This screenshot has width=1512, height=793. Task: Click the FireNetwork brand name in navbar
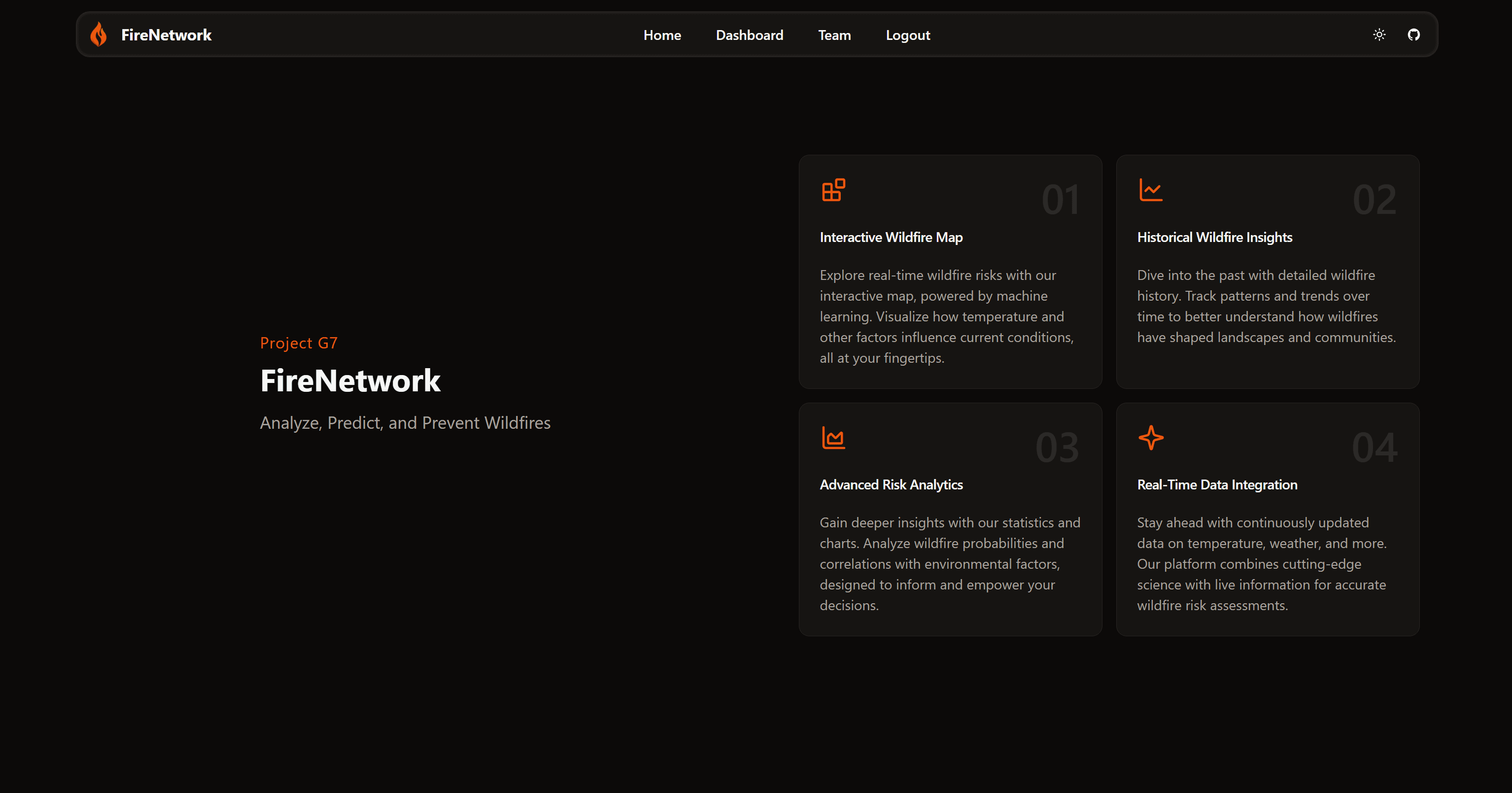click(166, 34)
